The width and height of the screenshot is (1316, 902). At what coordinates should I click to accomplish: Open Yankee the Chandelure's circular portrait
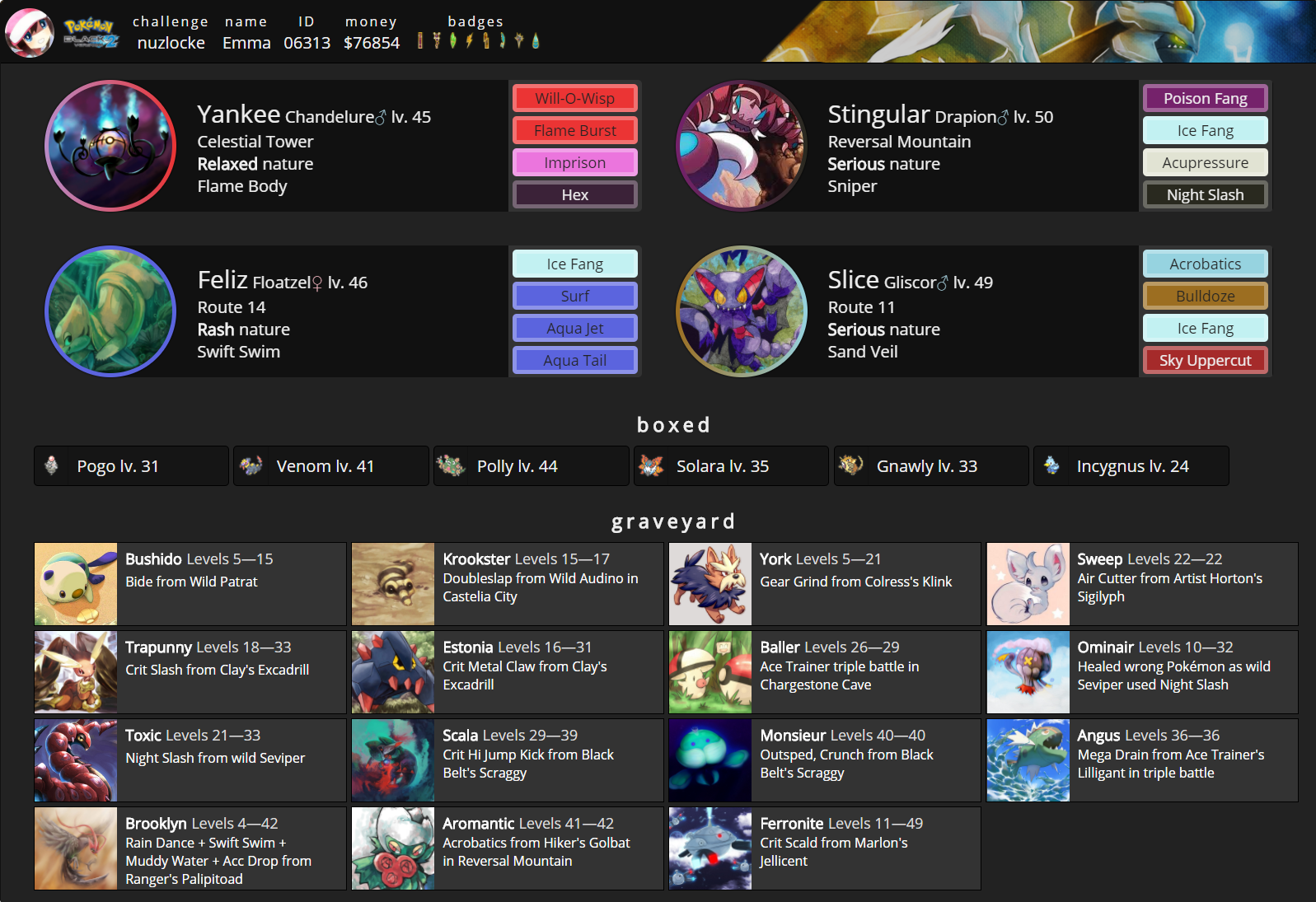point(110,146)
